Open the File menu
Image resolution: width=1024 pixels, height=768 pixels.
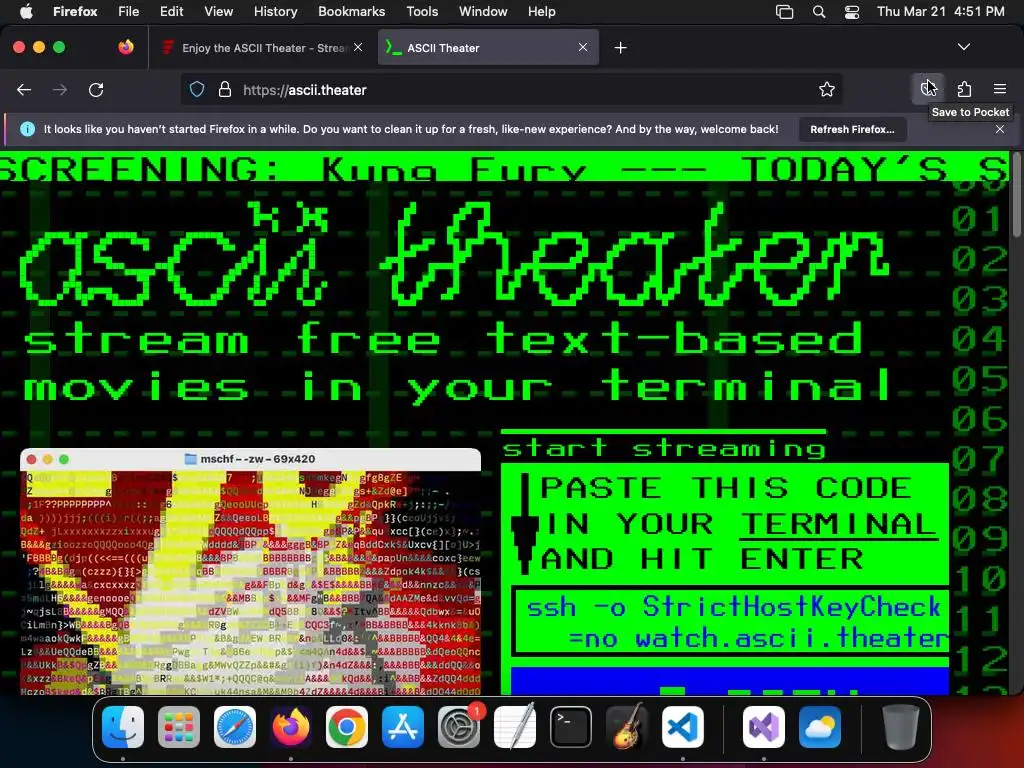[128, 11]
